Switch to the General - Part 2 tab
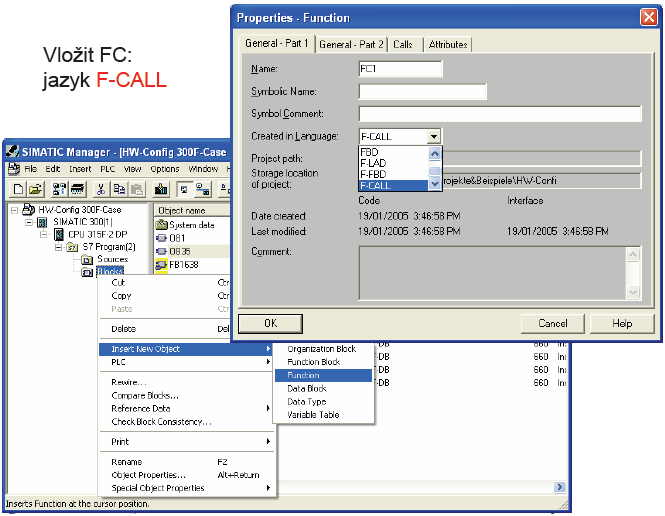Viewport: 665px width, 516px height. [x=351, y=45]
